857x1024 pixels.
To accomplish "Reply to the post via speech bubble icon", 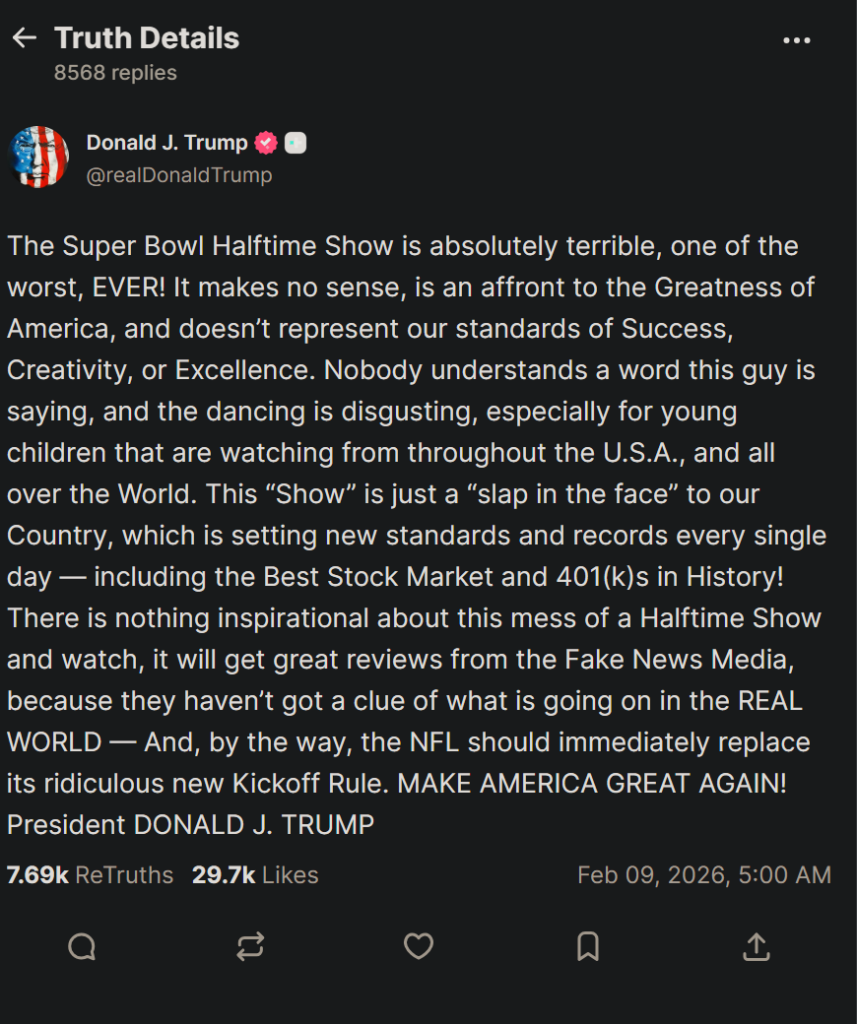I will click(x=82, y=946).
